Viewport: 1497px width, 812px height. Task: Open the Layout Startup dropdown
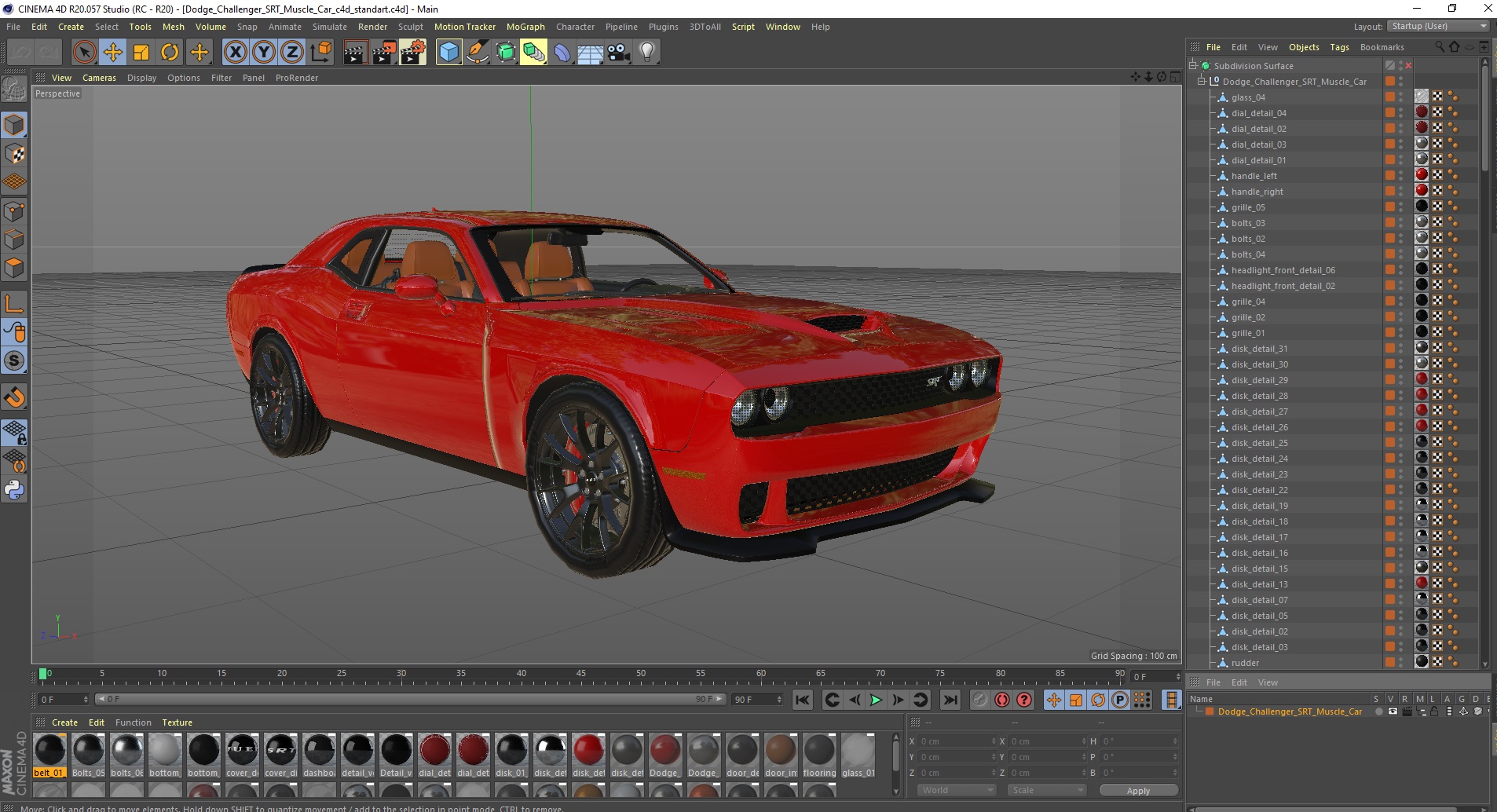[1438, 26]
